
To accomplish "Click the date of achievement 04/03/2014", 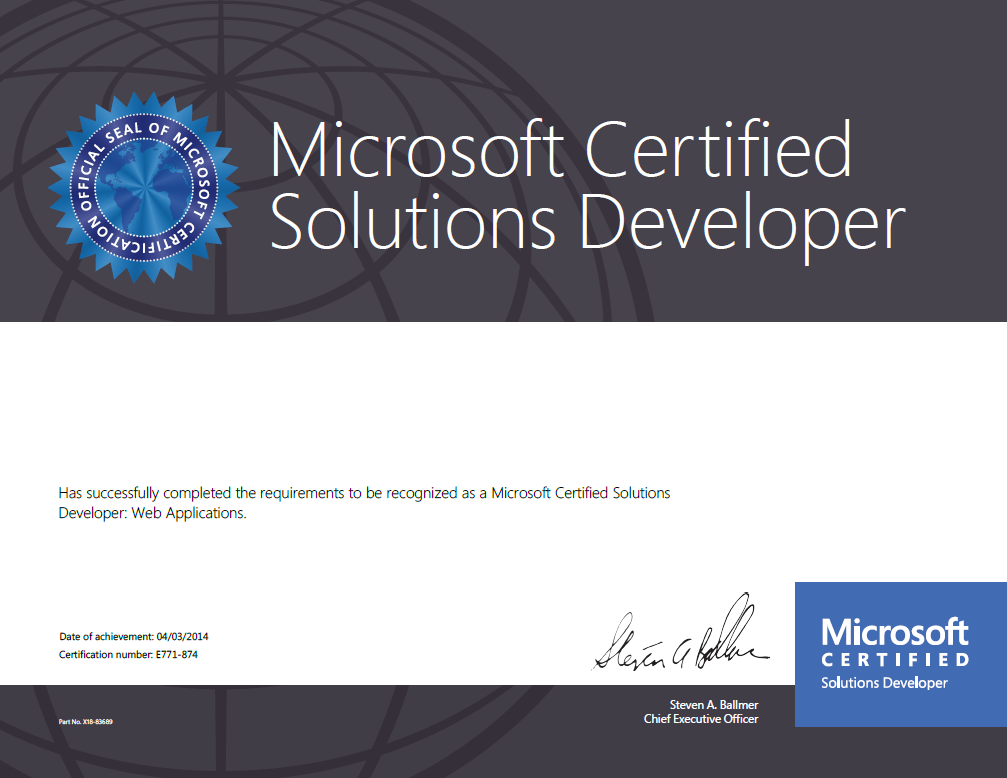I will [178, 636].
